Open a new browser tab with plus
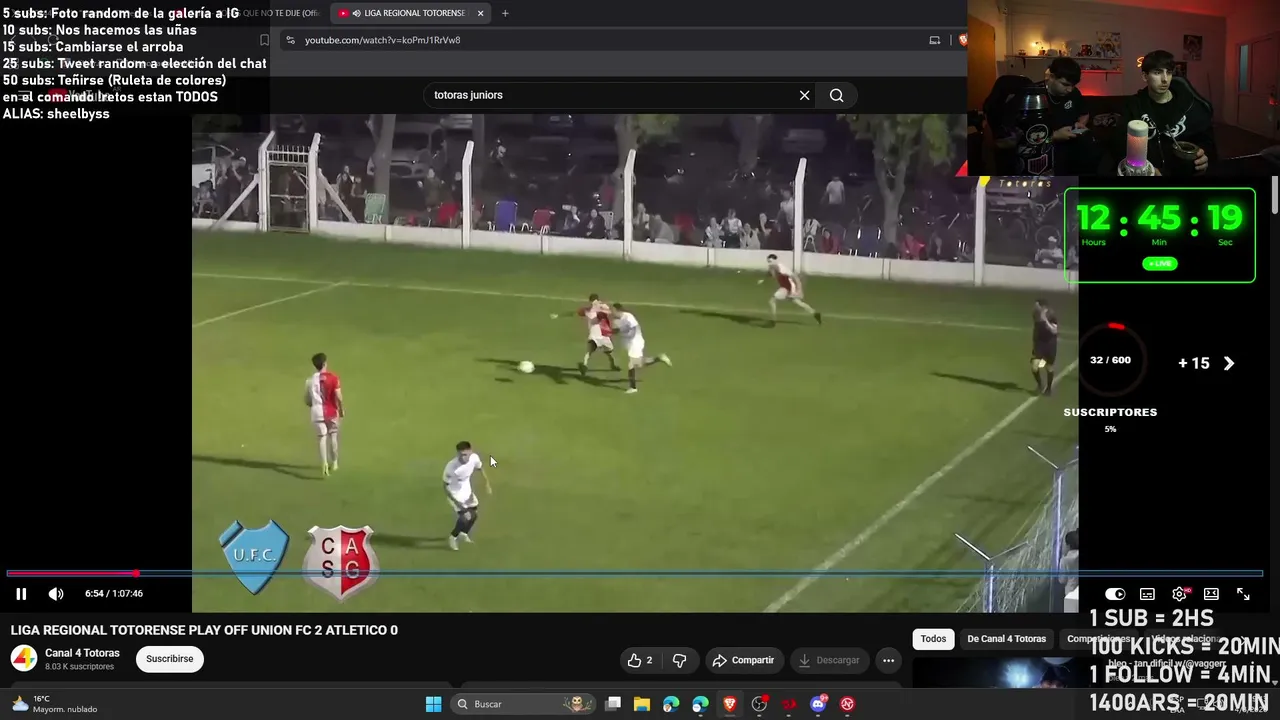The height and width of the screenshot is (720, 1280). coord(505,13)
